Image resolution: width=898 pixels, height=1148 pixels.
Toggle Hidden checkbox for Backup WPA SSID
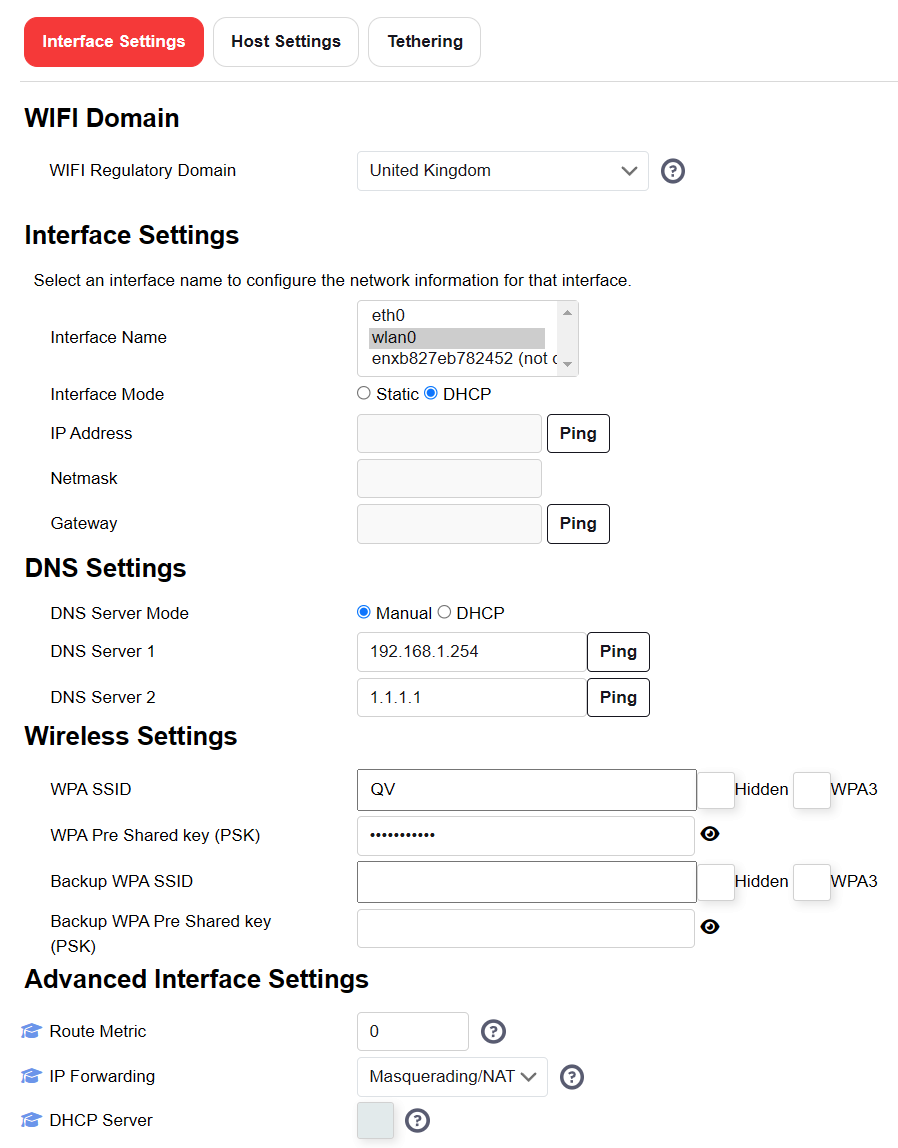tap(716, 882)
